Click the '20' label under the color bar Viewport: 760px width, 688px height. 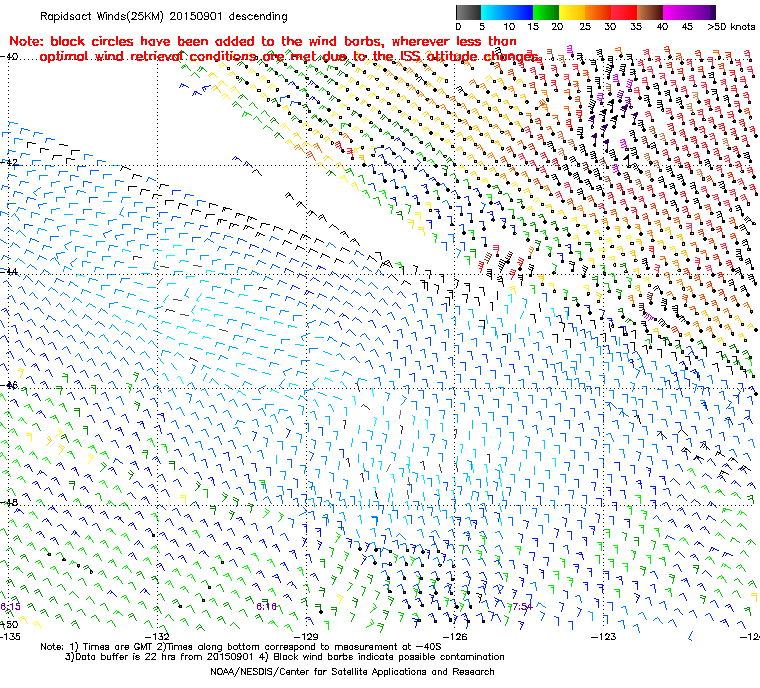[x=557, y=27]
